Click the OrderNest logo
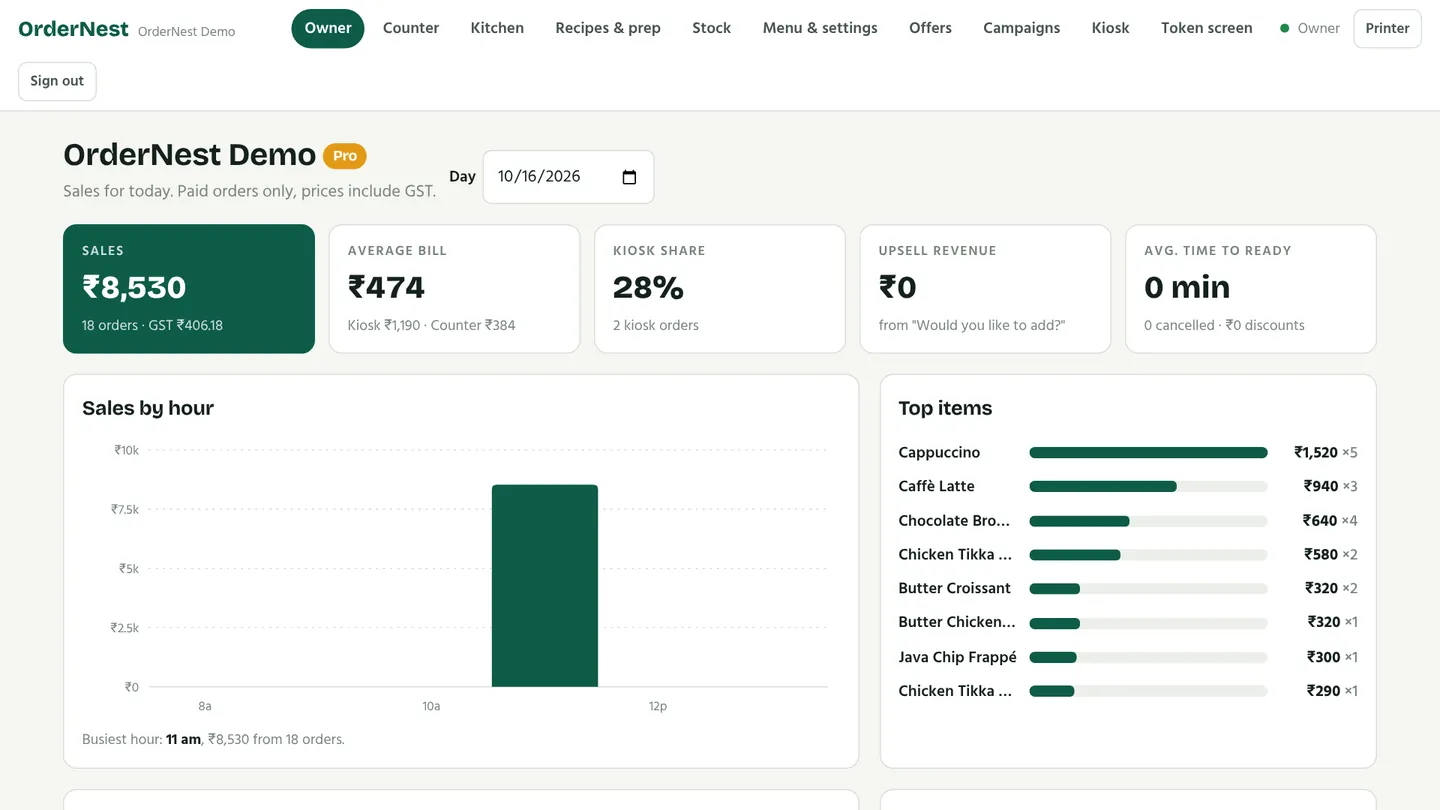Image resolution: width=1440 pixels, height=810 pixels. coord(74,29)
